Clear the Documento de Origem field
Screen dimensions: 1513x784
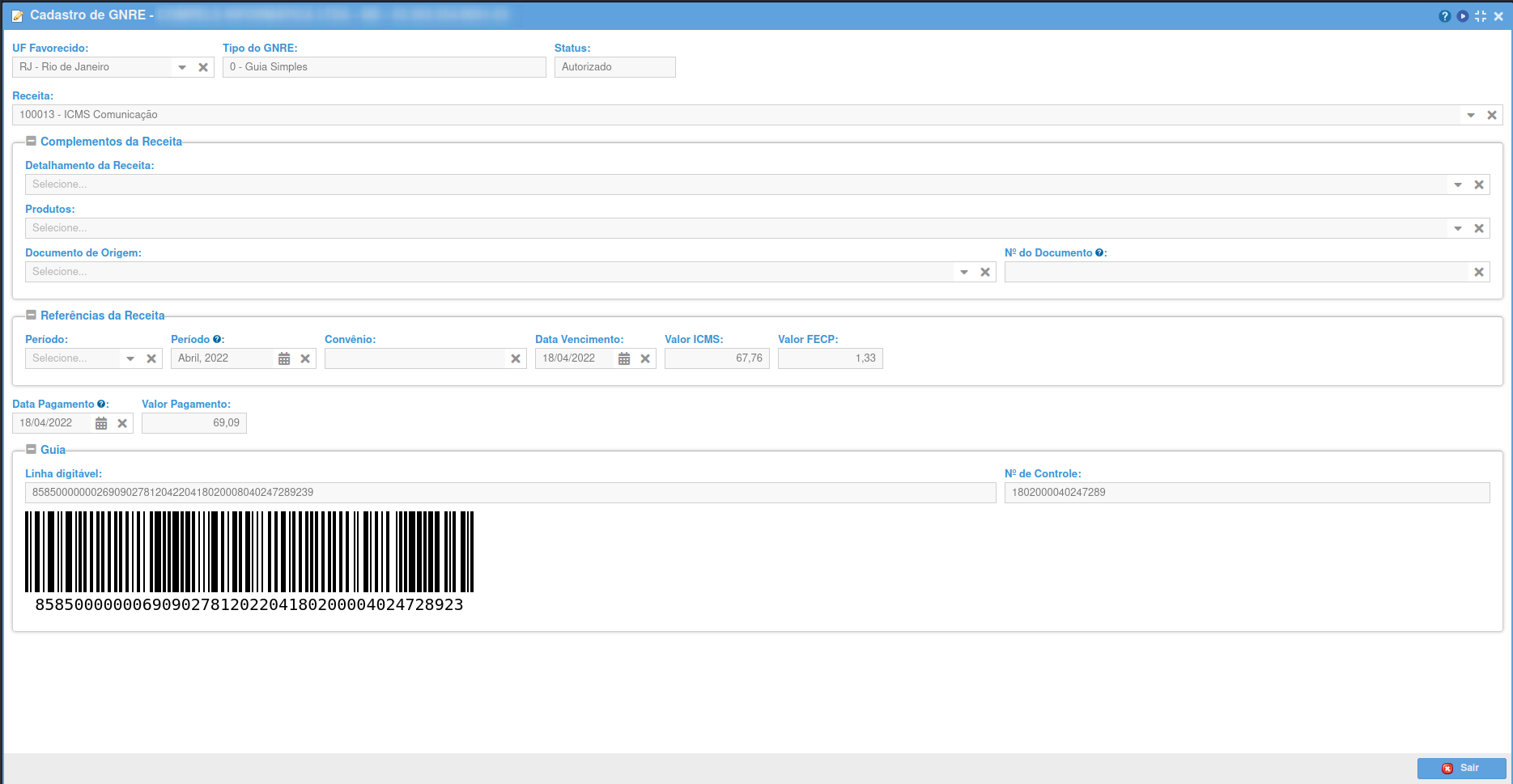tap(985, 272)
